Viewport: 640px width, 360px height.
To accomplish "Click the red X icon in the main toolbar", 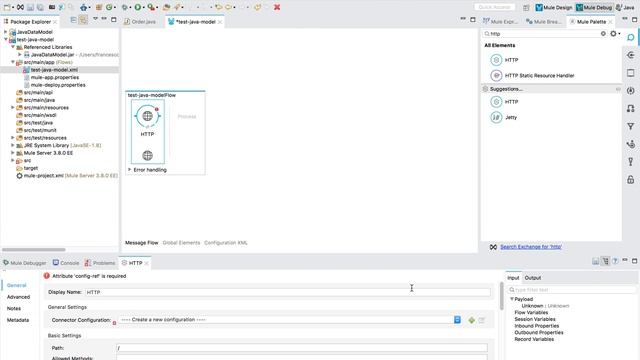I will [x=277, y=7].
